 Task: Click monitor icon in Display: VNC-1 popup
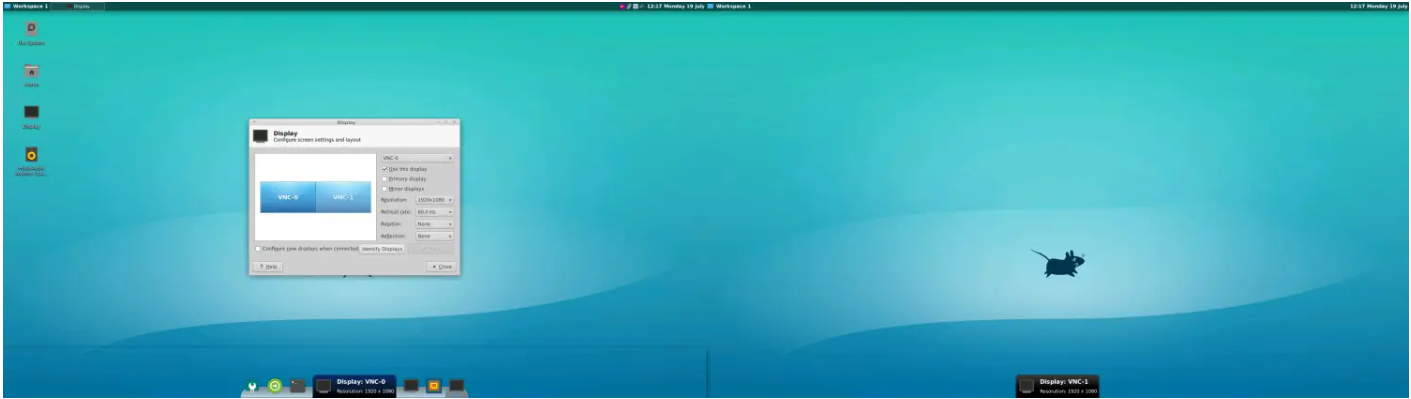pos(1027,386)
